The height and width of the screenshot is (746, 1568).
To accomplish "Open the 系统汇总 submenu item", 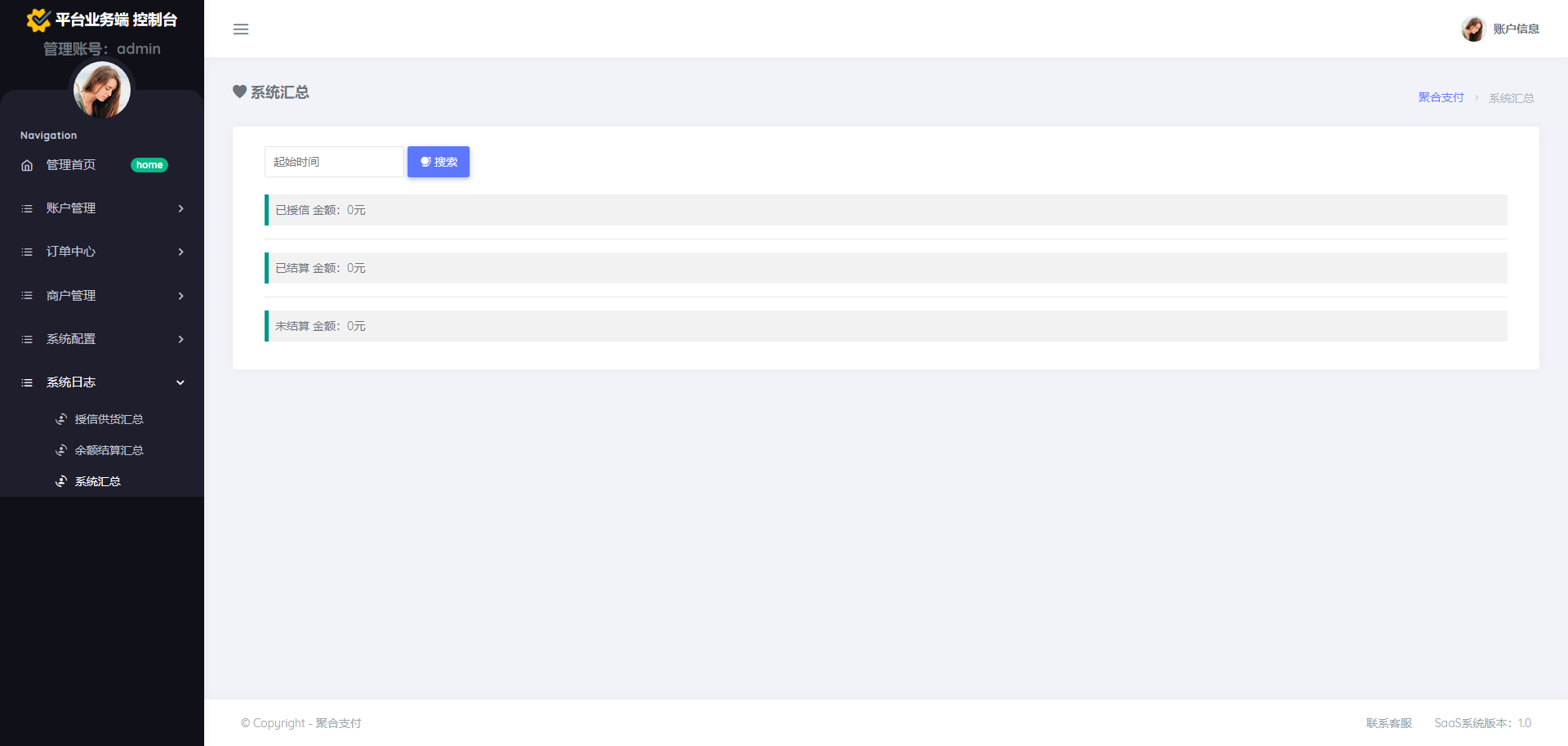I will (x=98, y=481).
